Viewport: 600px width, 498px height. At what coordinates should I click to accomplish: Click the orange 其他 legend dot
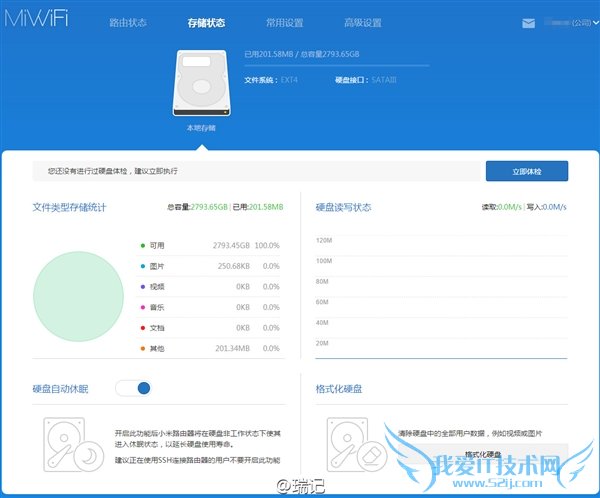click(143, 348)
